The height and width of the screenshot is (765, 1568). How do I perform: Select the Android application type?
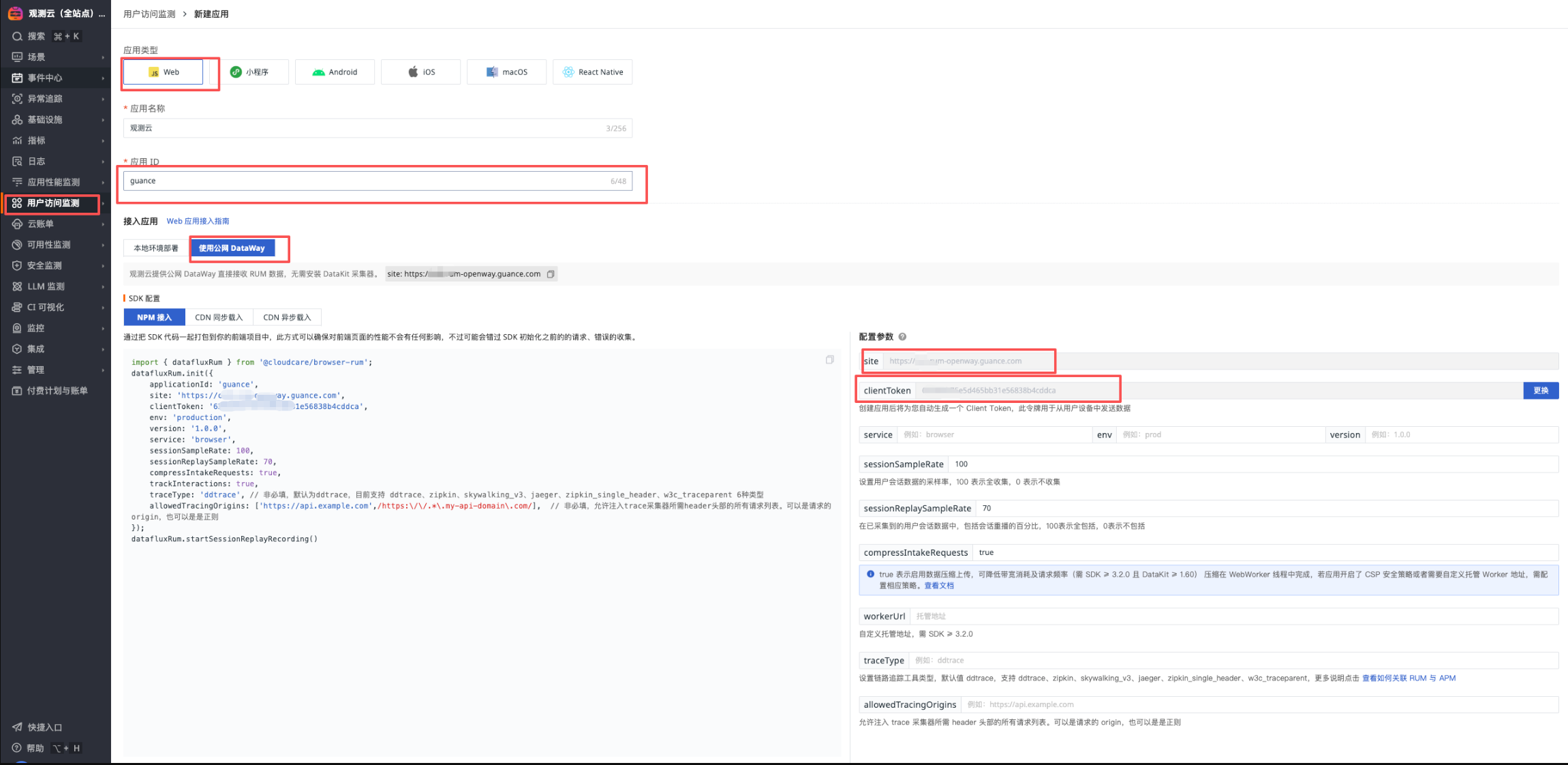coord(335,72)
